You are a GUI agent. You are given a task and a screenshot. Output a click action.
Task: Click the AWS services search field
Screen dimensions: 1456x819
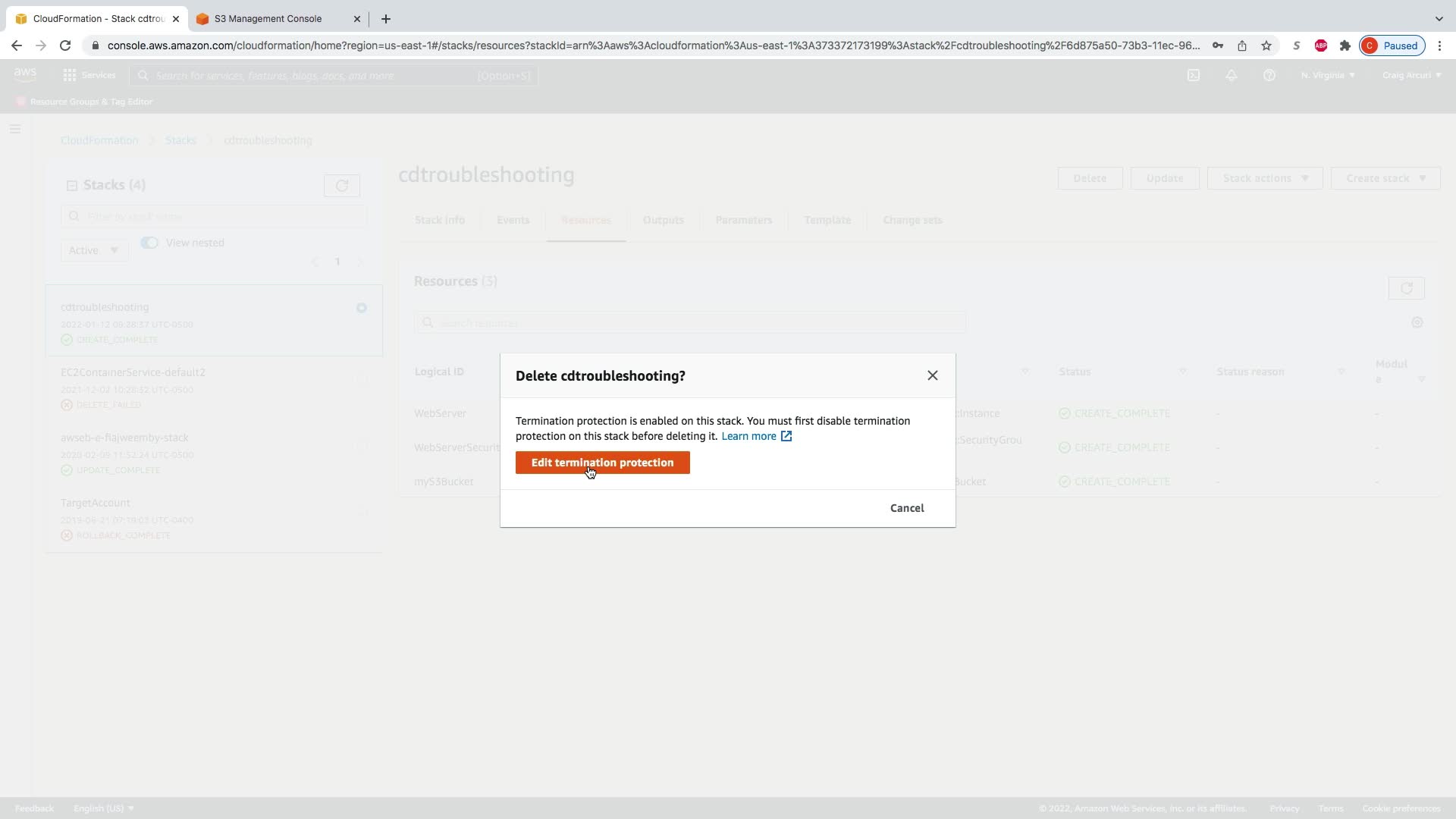(x=334, y=75)
